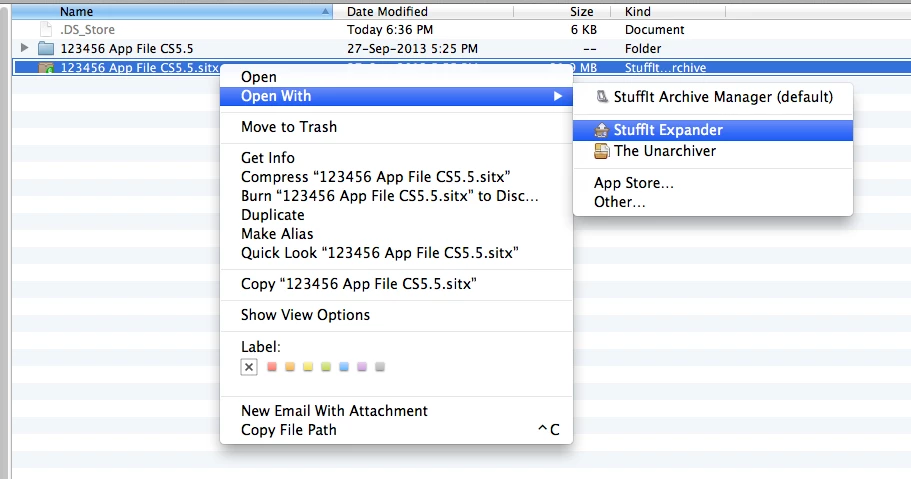
Task: Choose Open from the context menu
Action: click(x=396, y=77)
